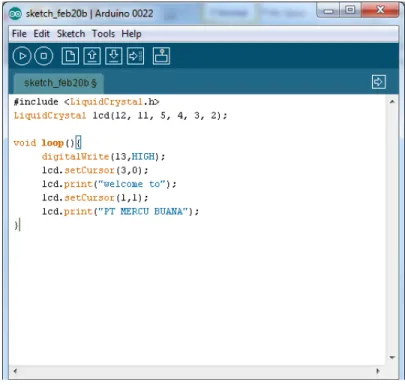The width and height of the screenshot is (405, 385).
Task: Click the Stop button in toolbar
Action: coord(44,56)
